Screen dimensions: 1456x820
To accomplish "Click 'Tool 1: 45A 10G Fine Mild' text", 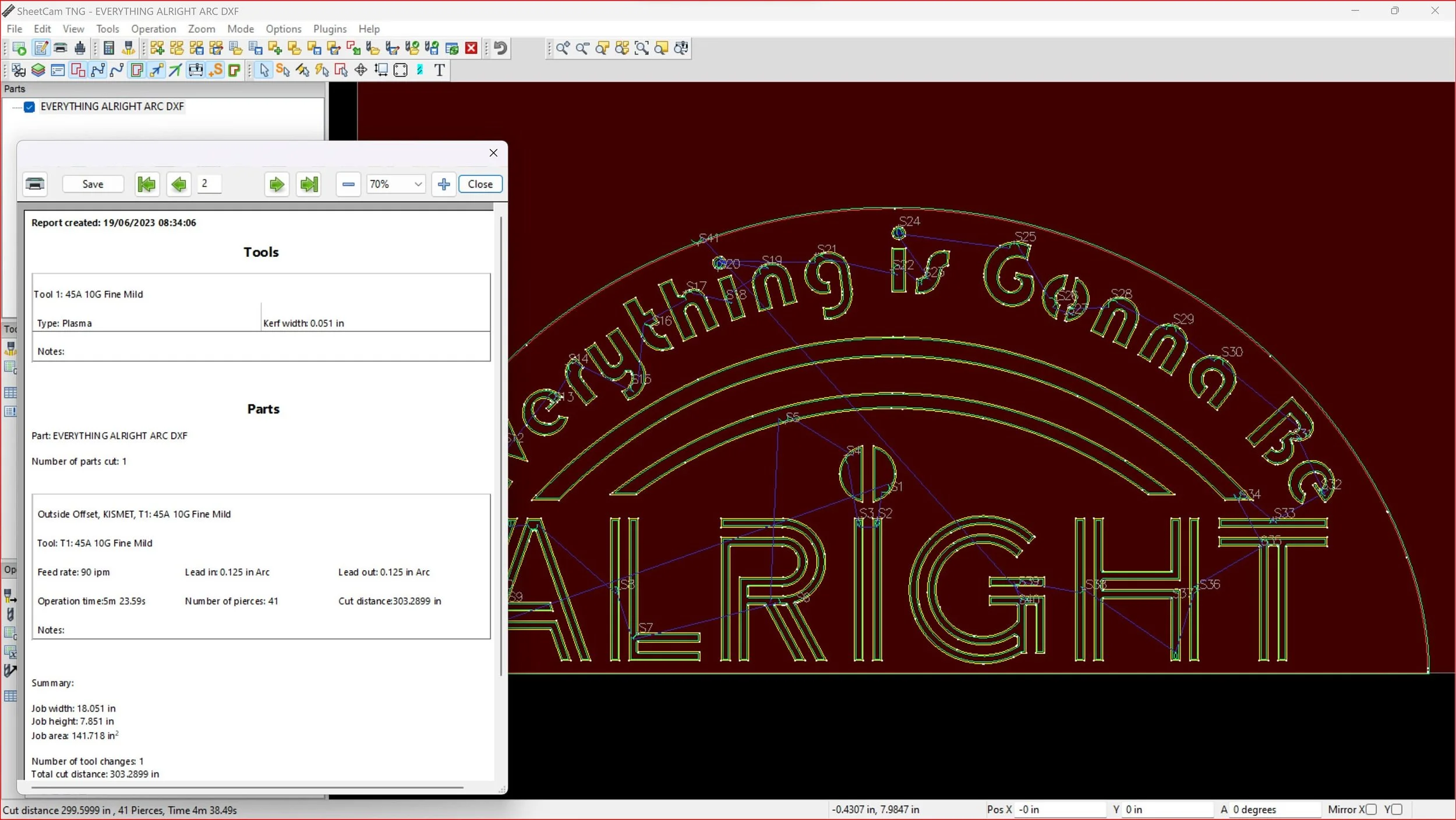I will (x=88, y=294).
